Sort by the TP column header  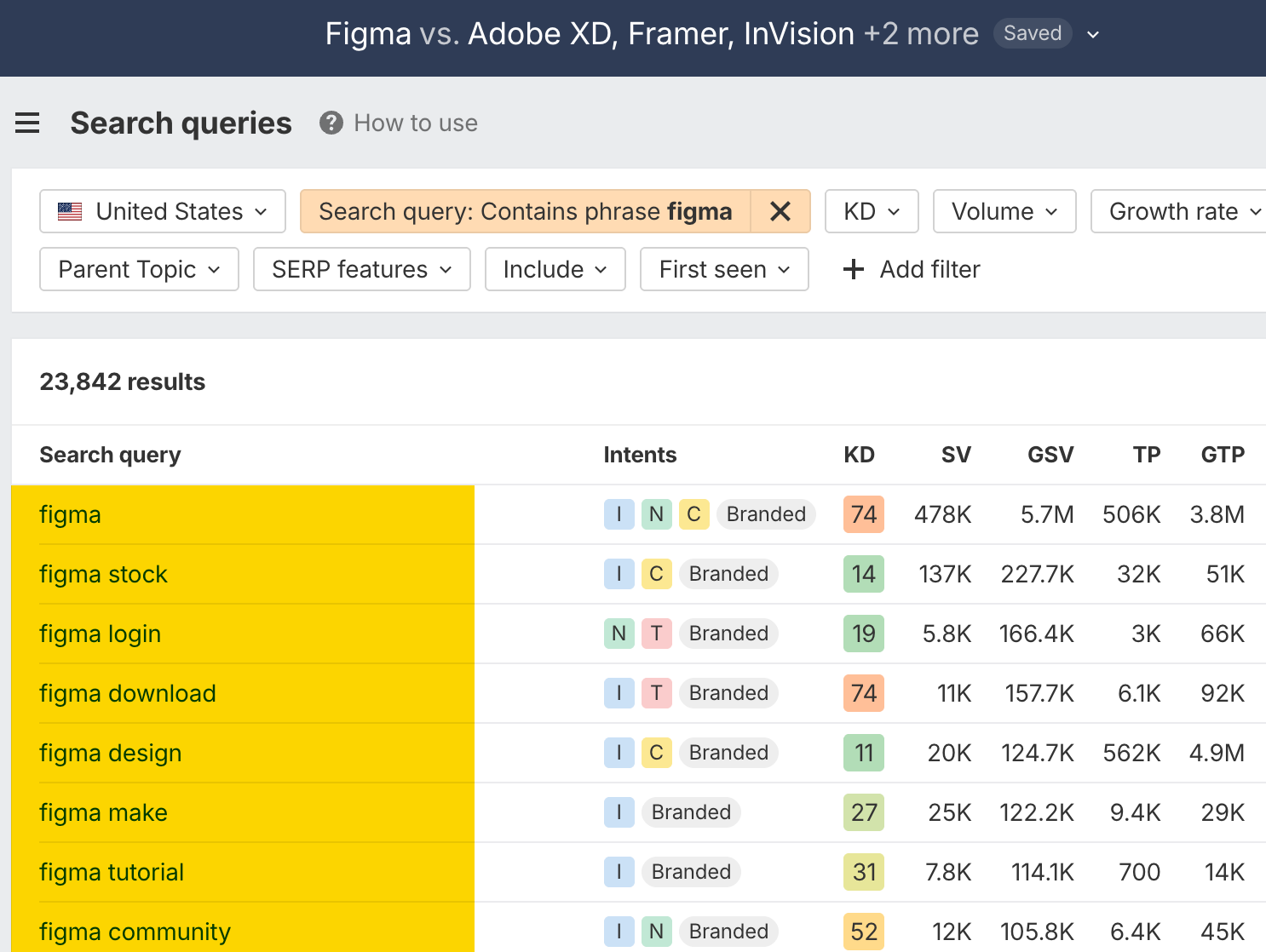[1147, 455]
